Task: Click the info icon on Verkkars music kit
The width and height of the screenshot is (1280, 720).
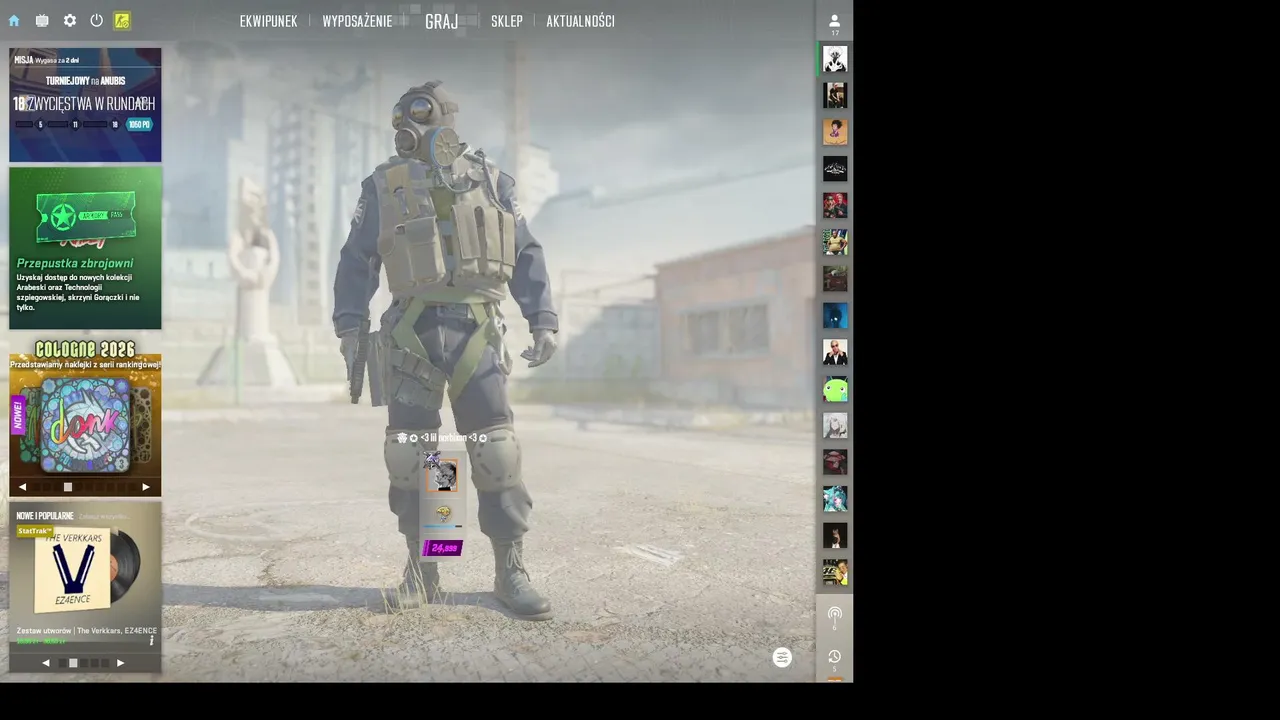Action: tap(152, 640)
